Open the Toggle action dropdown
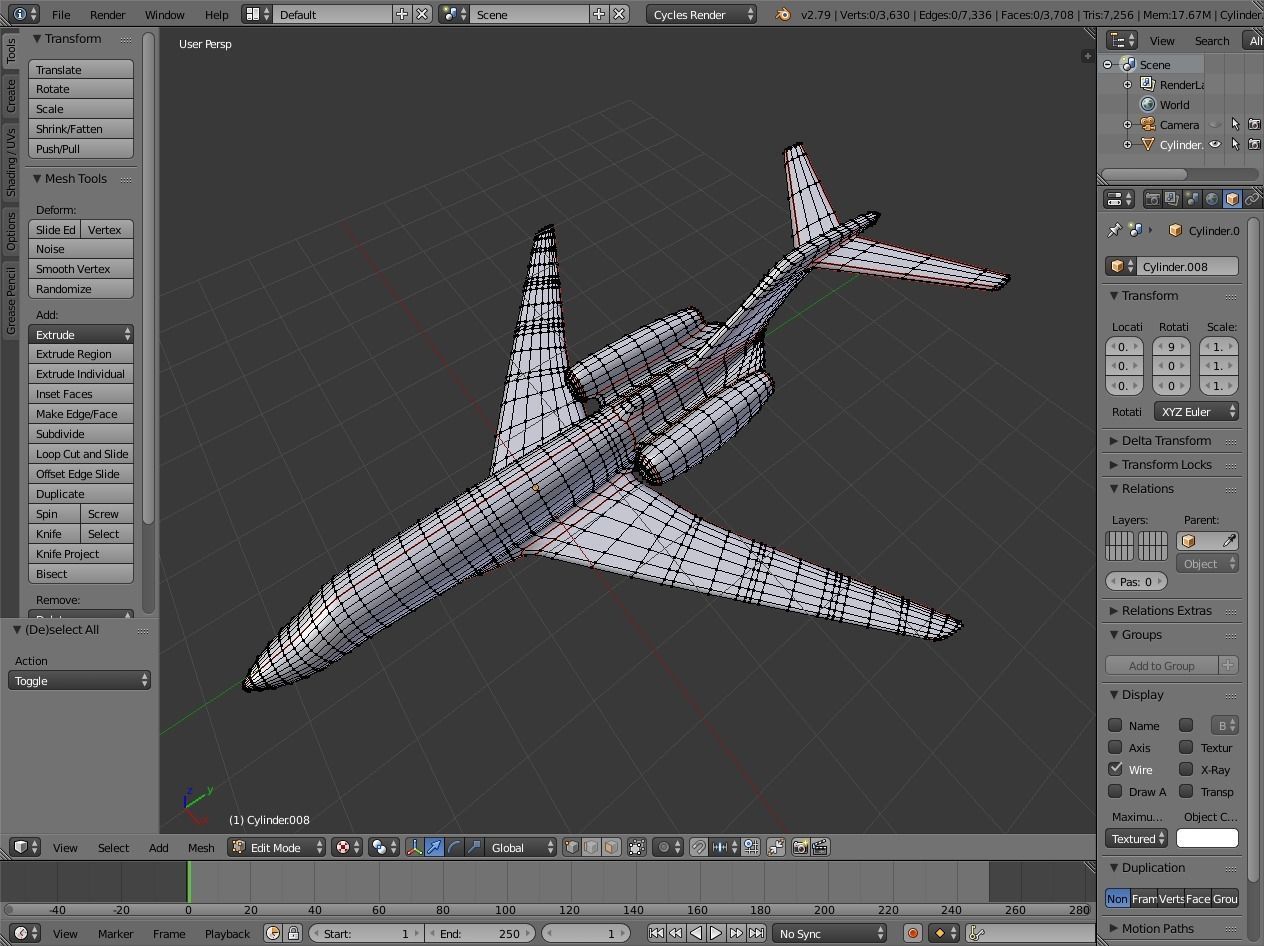 click(x=79, y=680)
